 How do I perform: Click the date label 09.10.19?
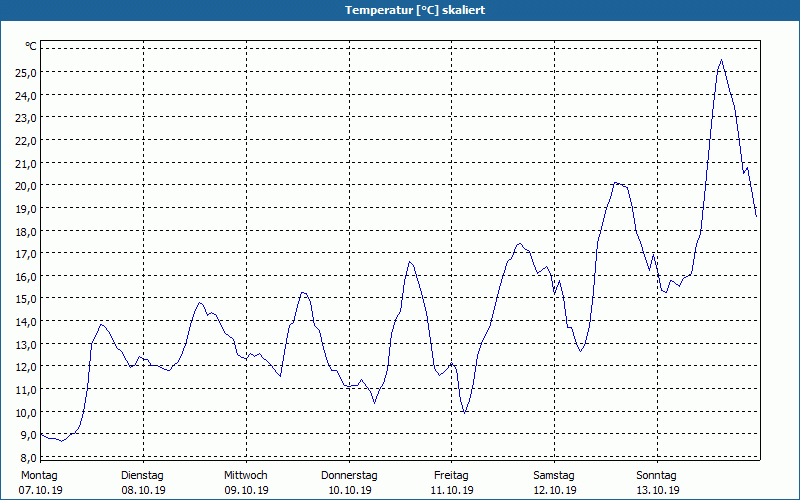(246, 490)
